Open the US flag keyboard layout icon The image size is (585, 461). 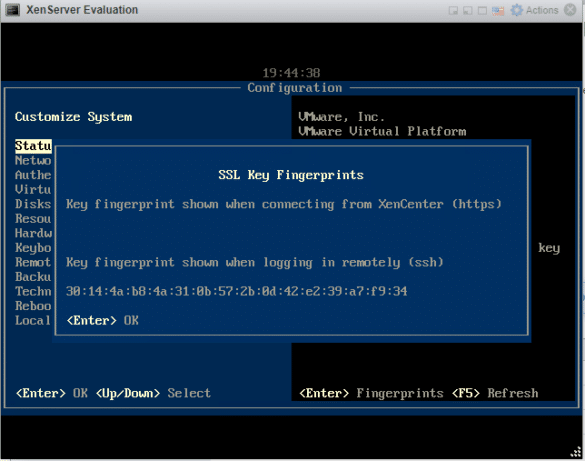(x=498, y=11)
